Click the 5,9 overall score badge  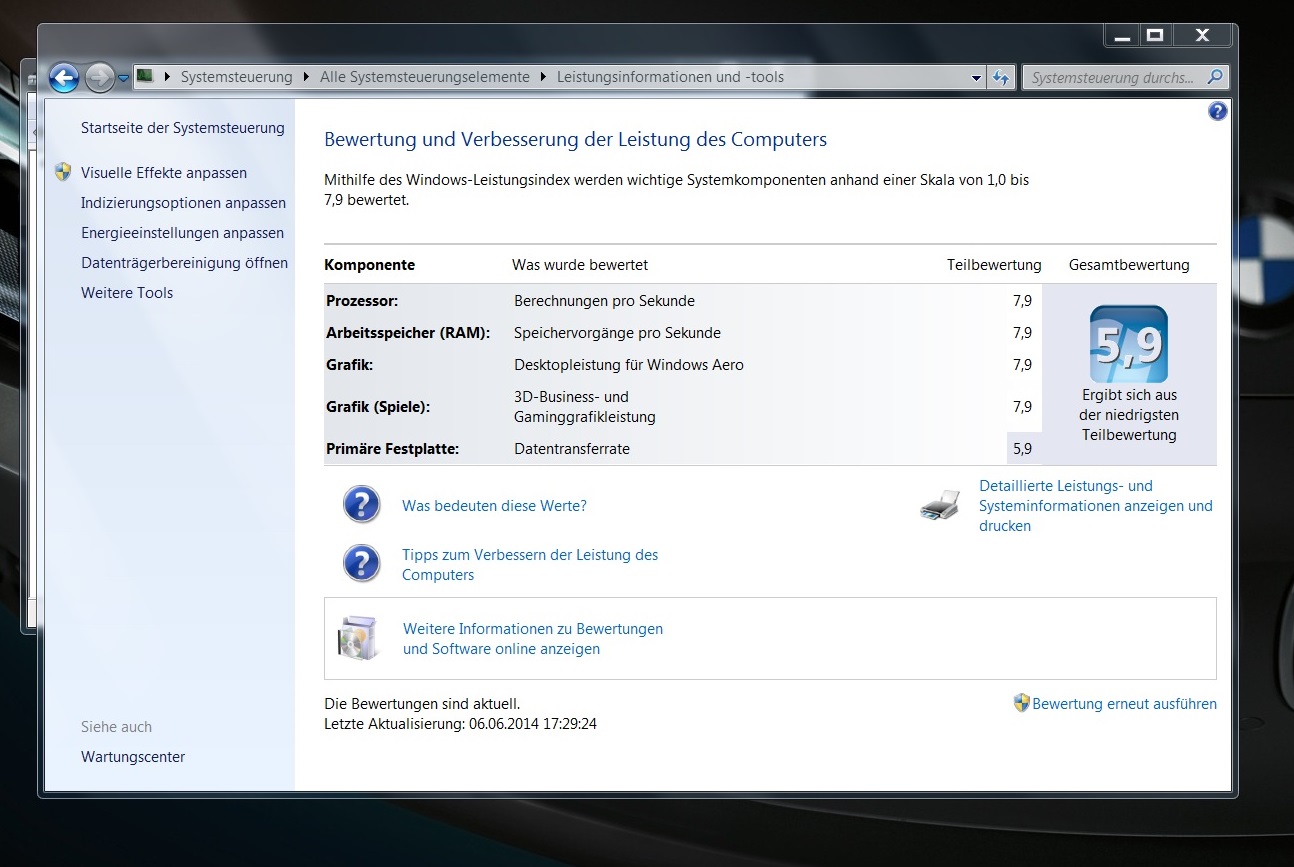pos(1129,344)
